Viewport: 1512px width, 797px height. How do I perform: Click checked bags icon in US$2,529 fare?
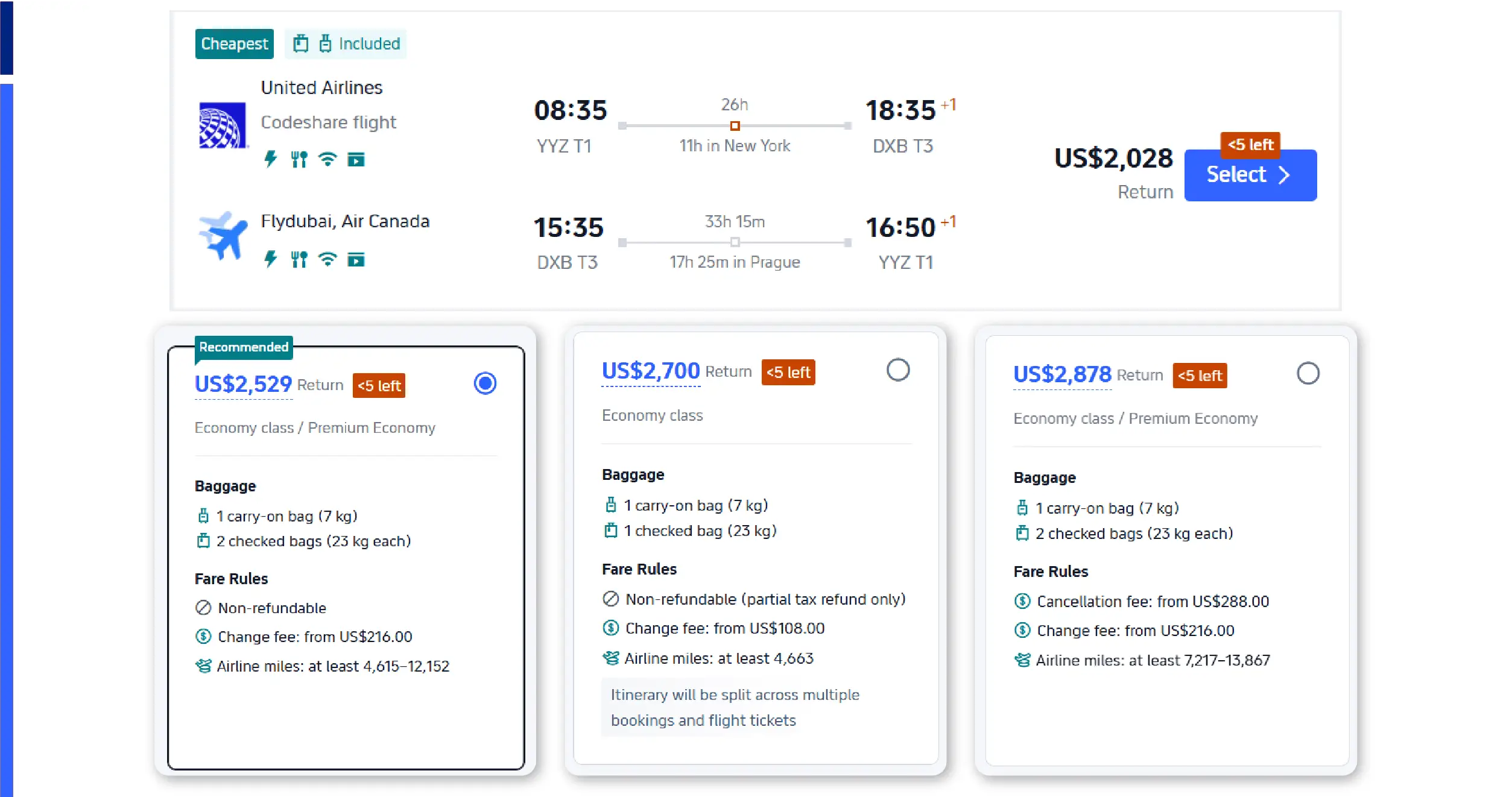203,541
